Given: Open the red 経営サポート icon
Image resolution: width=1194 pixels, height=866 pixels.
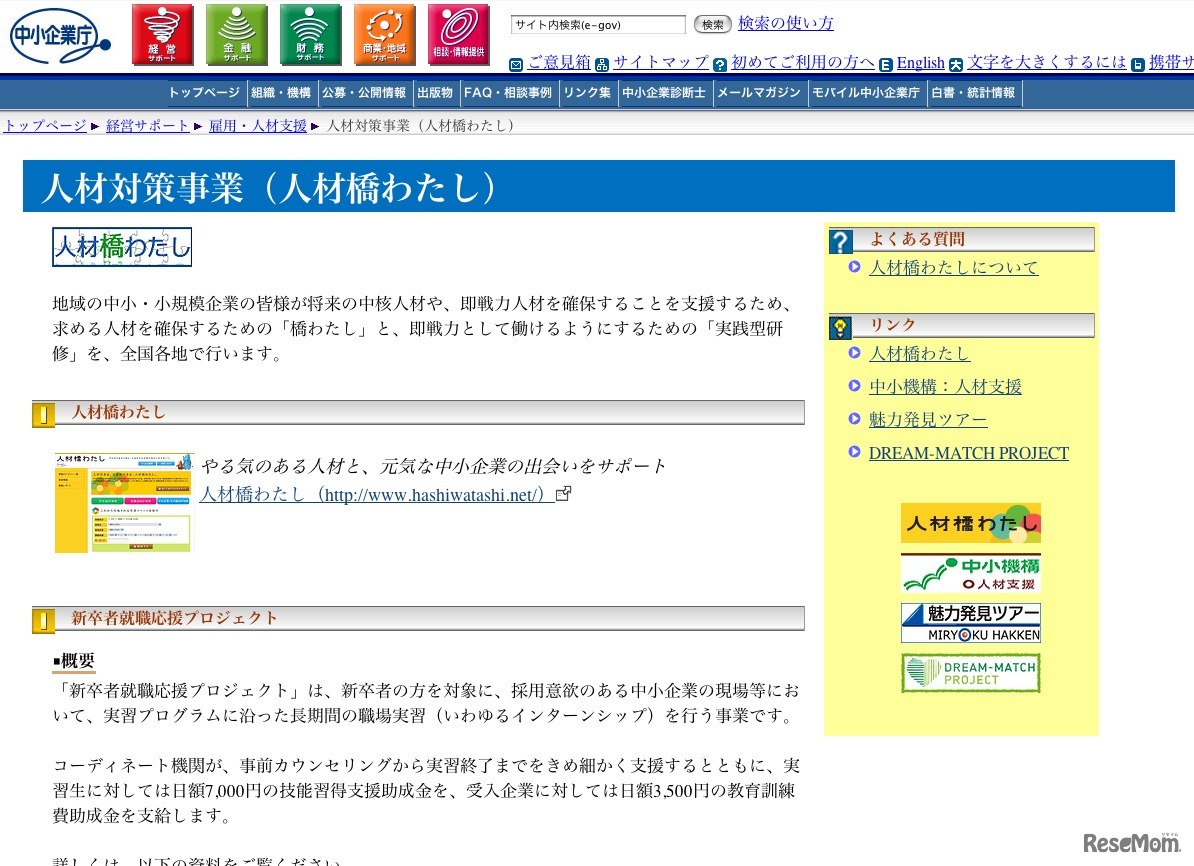Looking at the screenshot, I should pos(162,35).
